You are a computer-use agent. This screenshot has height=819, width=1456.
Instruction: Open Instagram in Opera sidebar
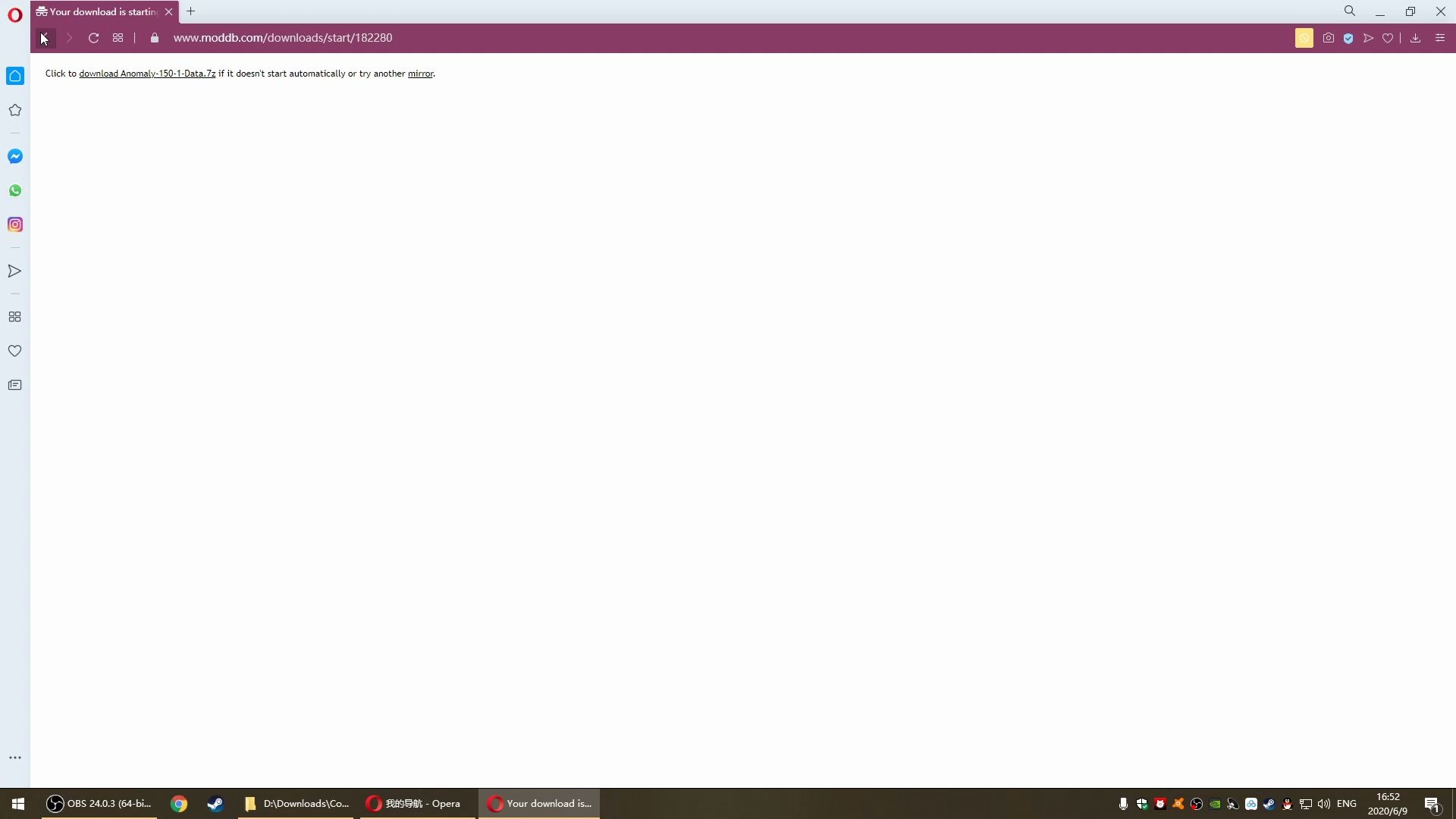[15, 224]
